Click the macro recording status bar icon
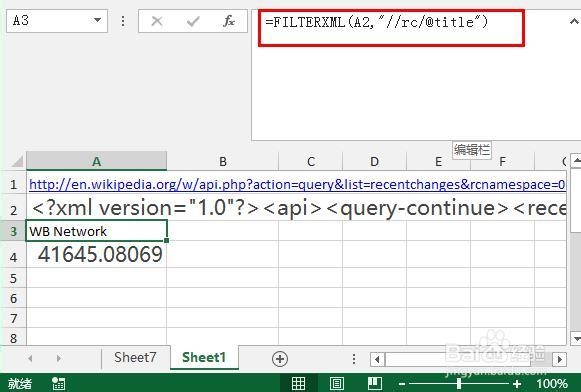 coord(58,383)
